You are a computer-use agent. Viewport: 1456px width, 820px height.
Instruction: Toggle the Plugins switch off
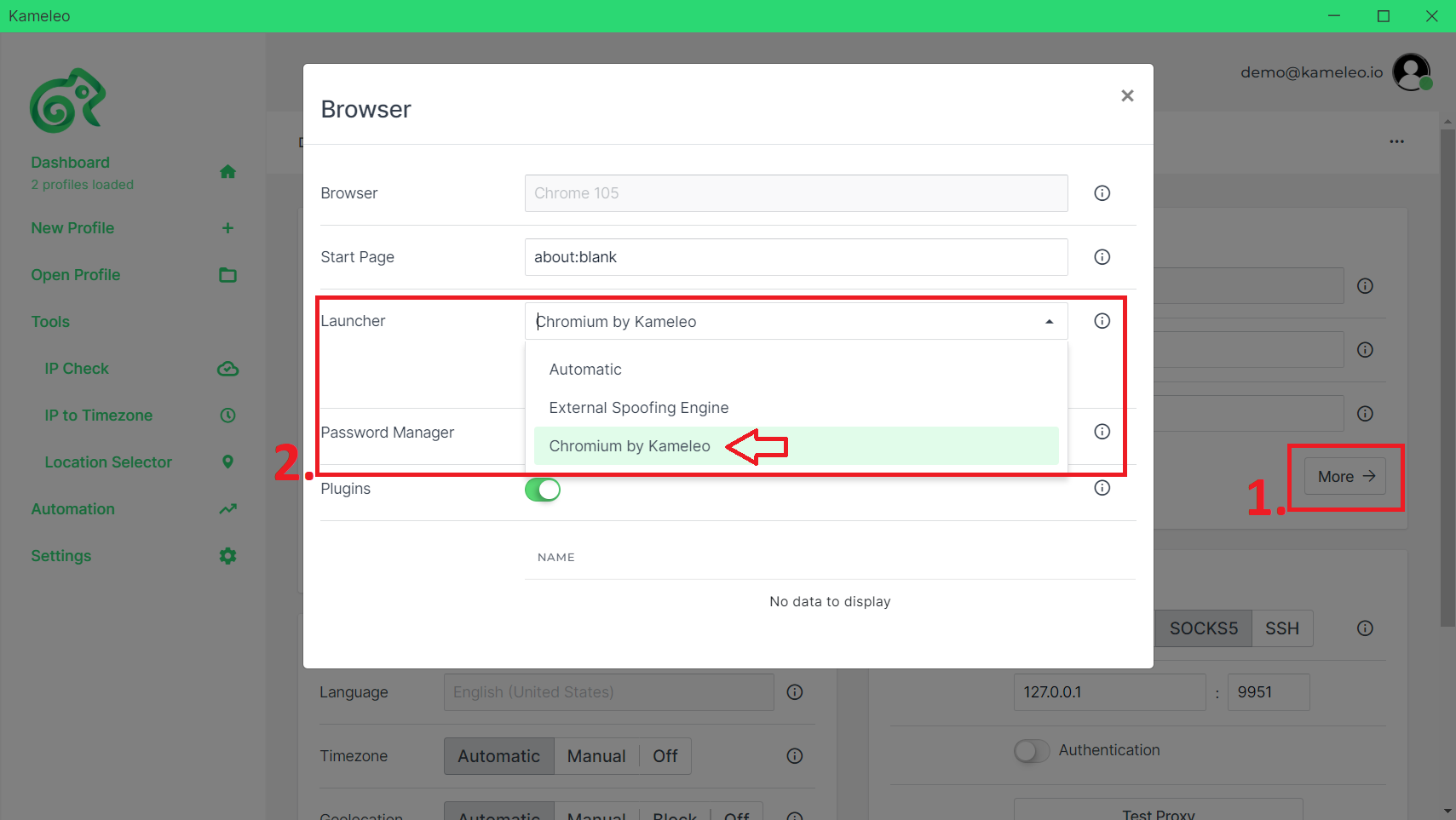coord(543,490)
